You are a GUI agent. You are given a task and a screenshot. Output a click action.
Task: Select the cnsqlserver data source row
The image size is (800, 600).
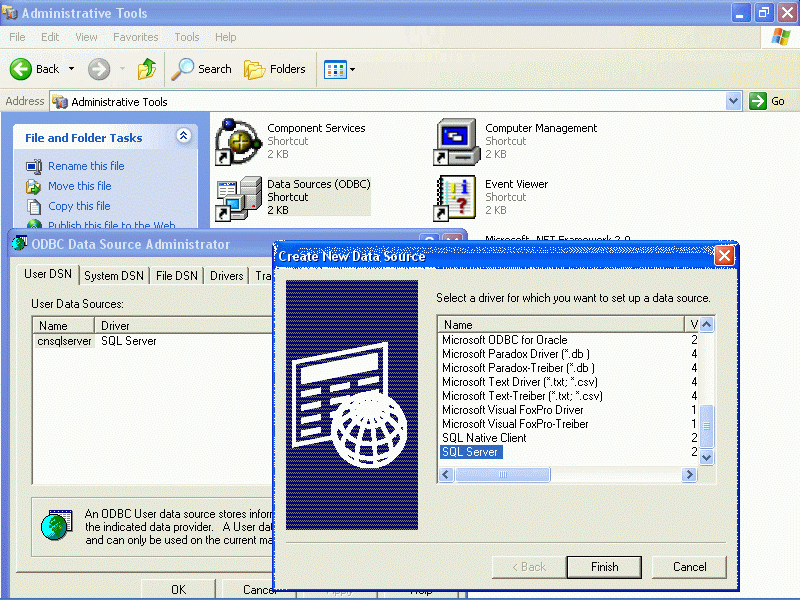(x=64, y=341)
